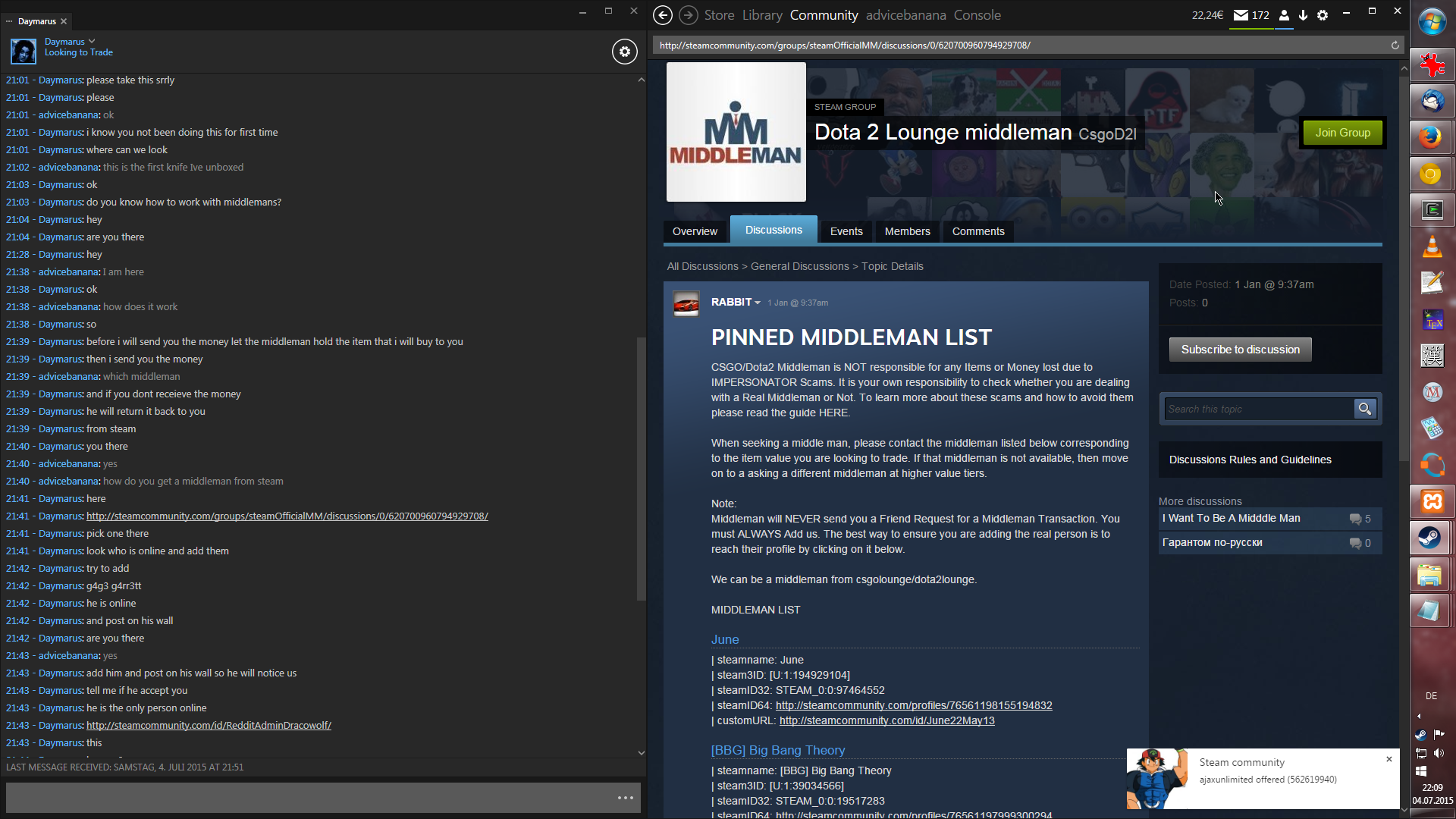Switch to the Members tab

[907, 231]
